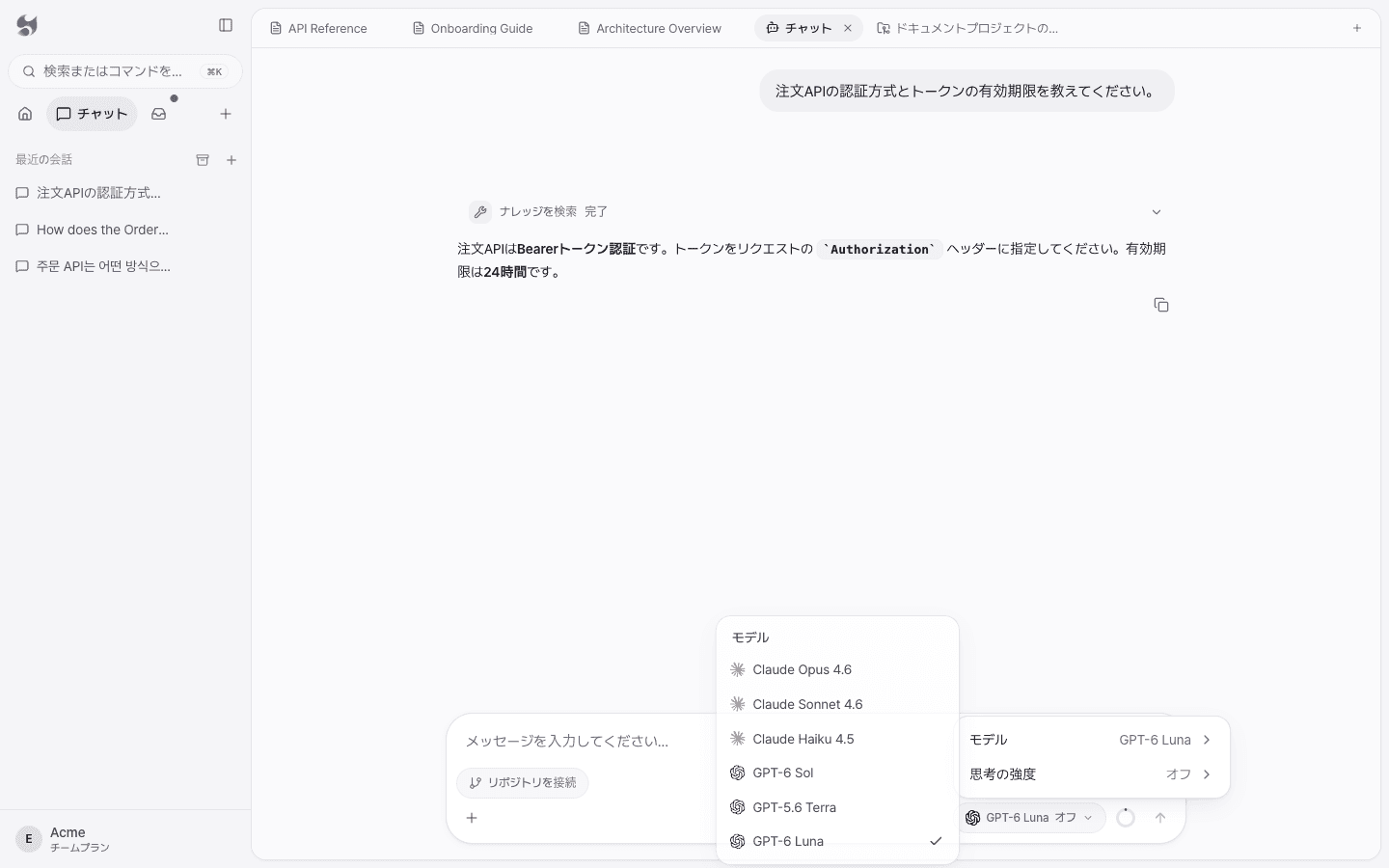Click the loading spinner indicator in composer
The width and height of the screenshot is (1389, 868).
(x=1126, y=818)
